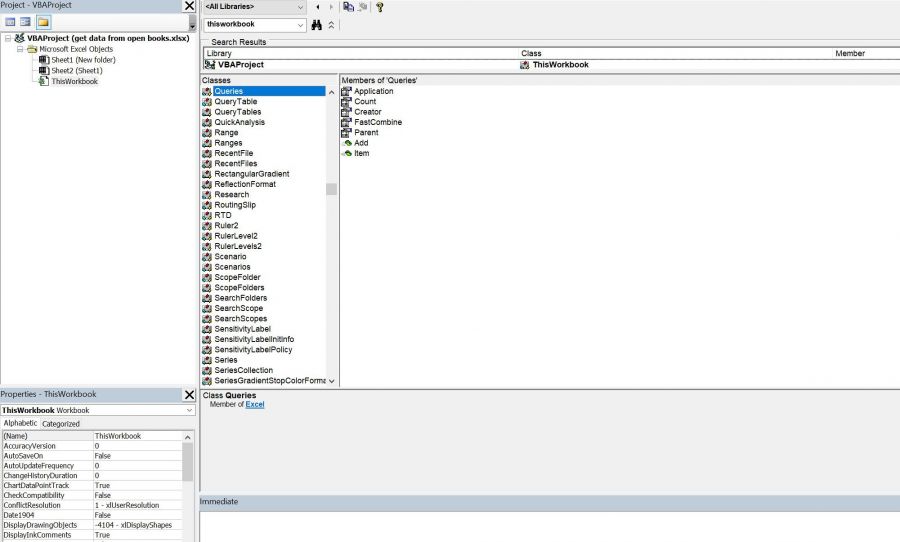Click the binoculars Search icon
Viewport: 900px width, 542px height.
[316, 25]
